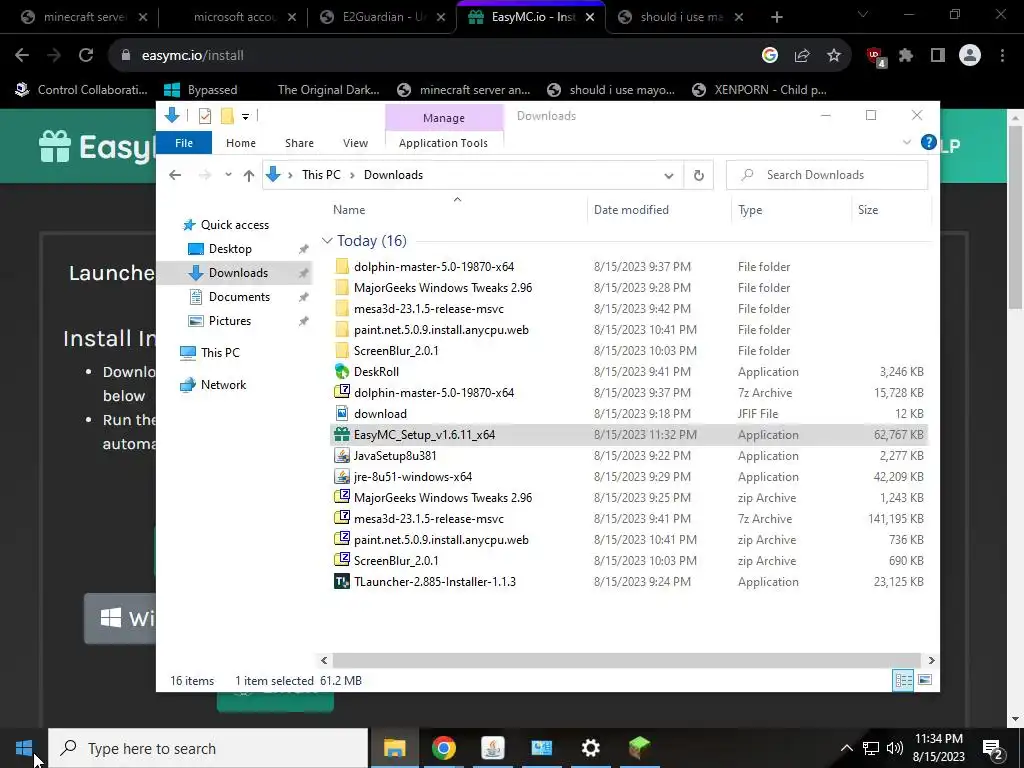Image resolution: width=1024 pixels, height=768 pixels.
Task: Click the Windows Start button
Action: click(24, 748)
